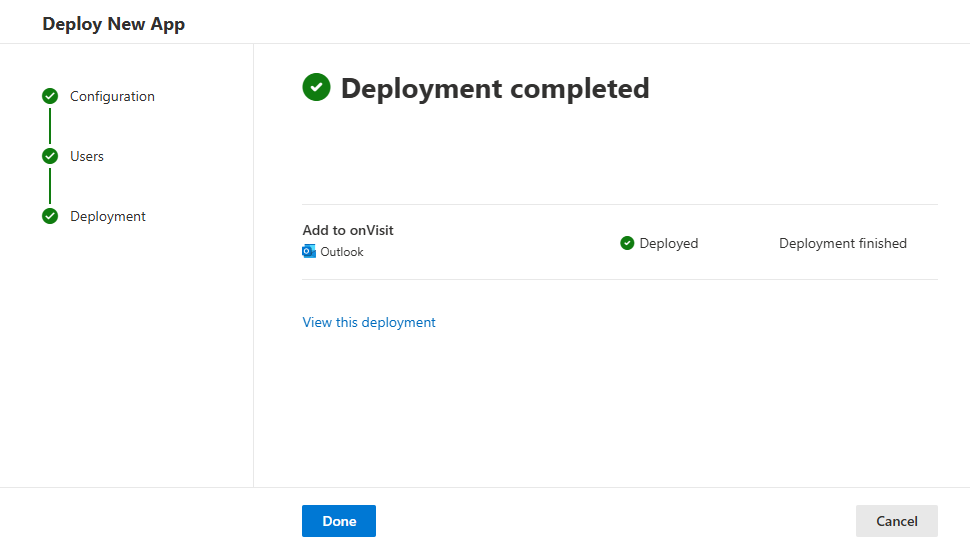The width and height of the screenshot is (970, 547).
Task: Click the Outlook label under app name
Action: coord(341,252)
